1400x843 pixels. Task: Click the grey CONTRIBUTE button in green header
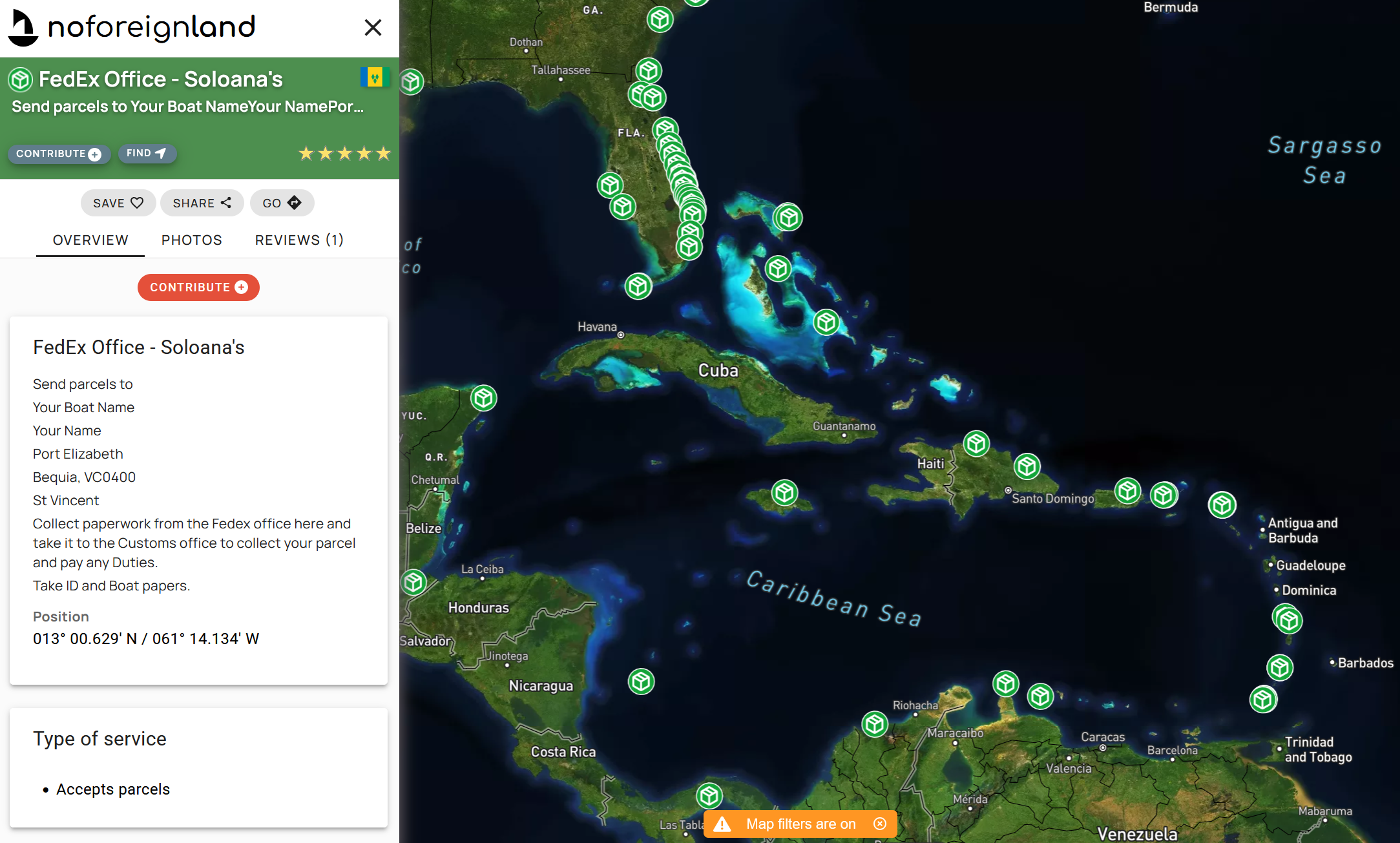pyautogui.click(x=59, y=154)
